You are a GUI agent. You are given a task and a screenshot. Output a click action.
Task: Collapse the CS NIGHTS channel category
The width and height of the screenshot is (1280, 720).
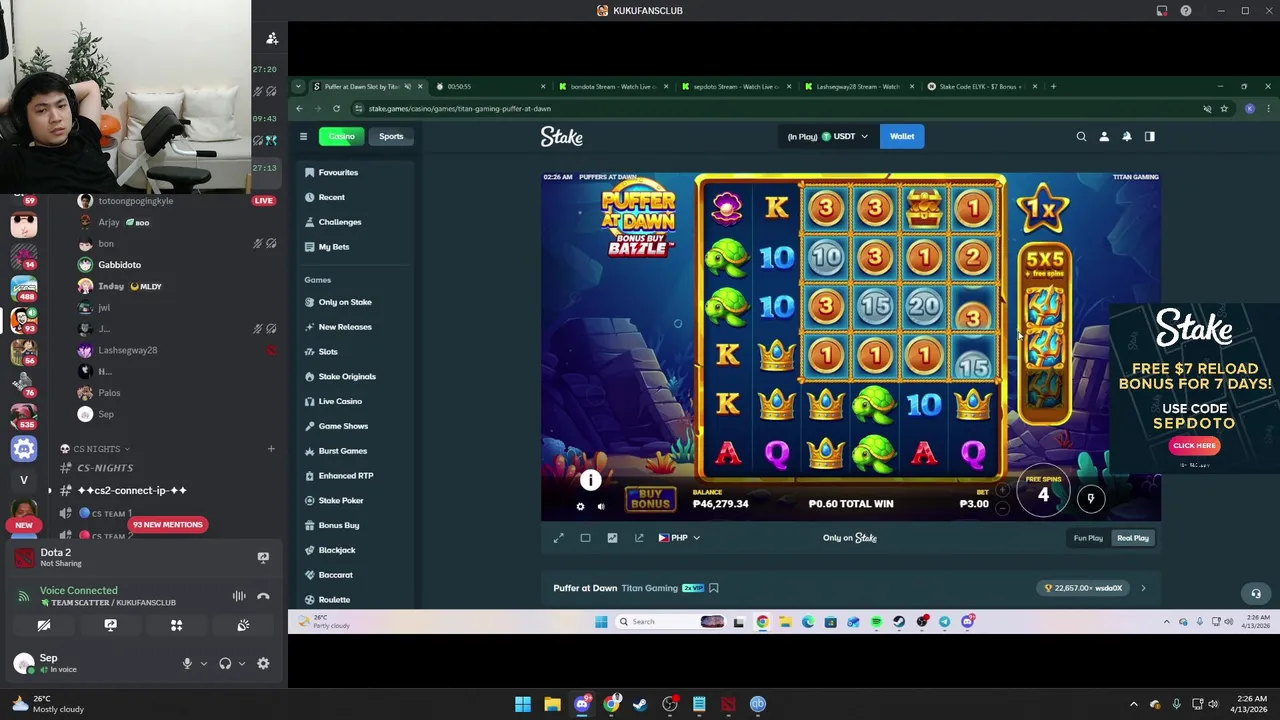point(95,449)
